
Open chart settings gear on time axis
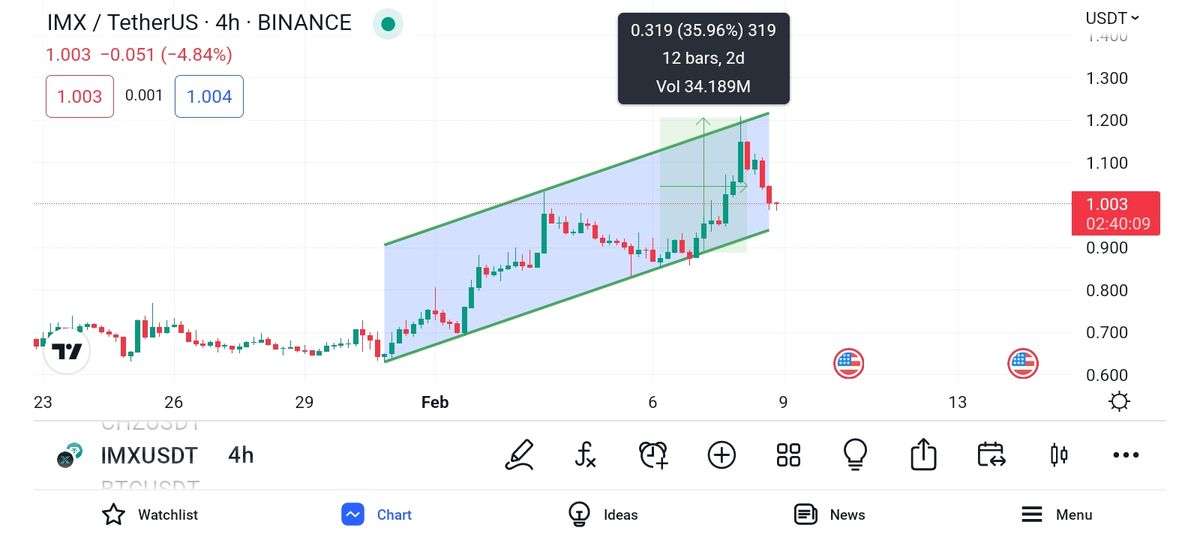click(1120, 402)
